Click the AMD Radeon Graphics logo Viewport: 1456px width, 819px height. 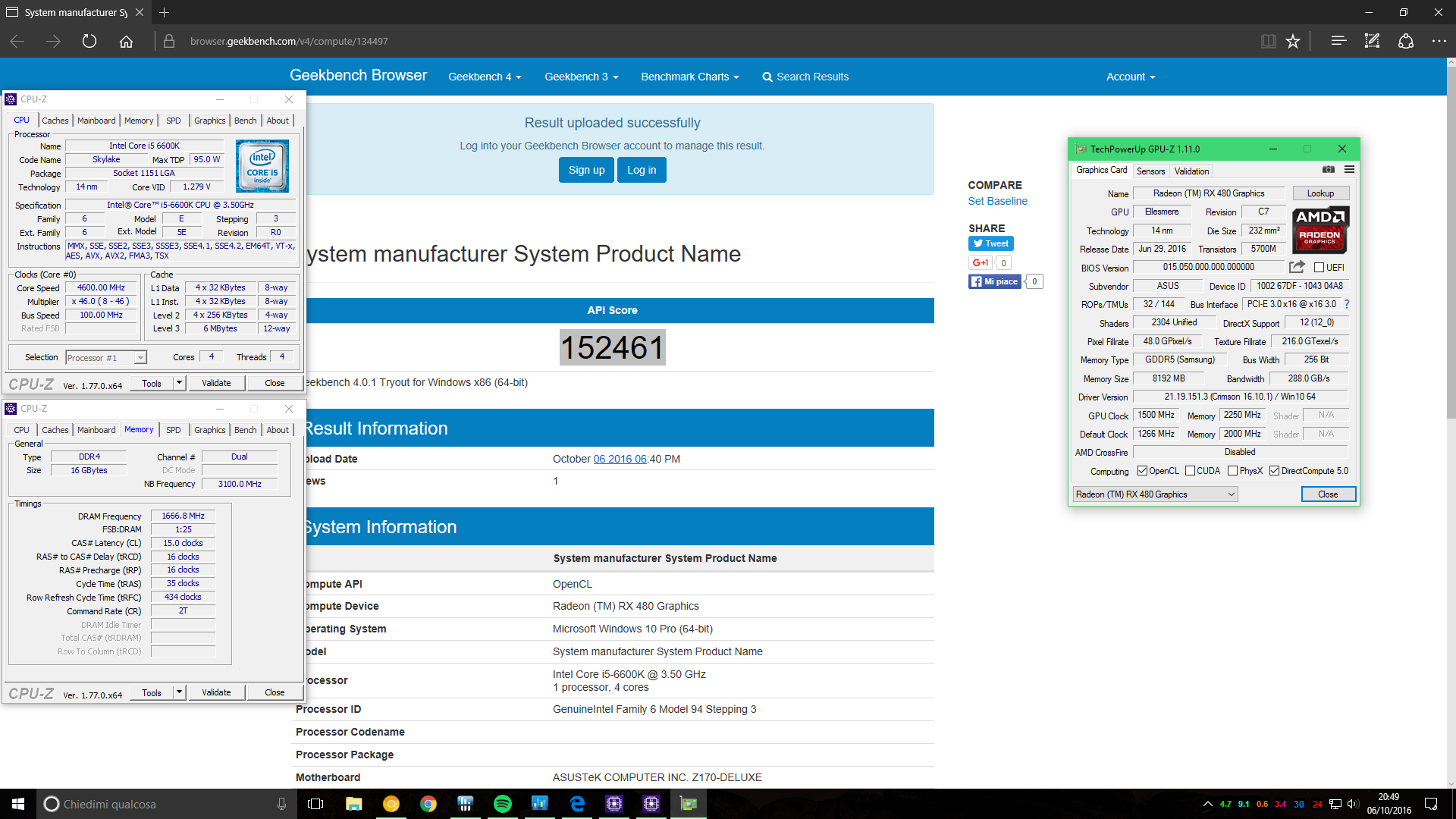point(1320,230)
